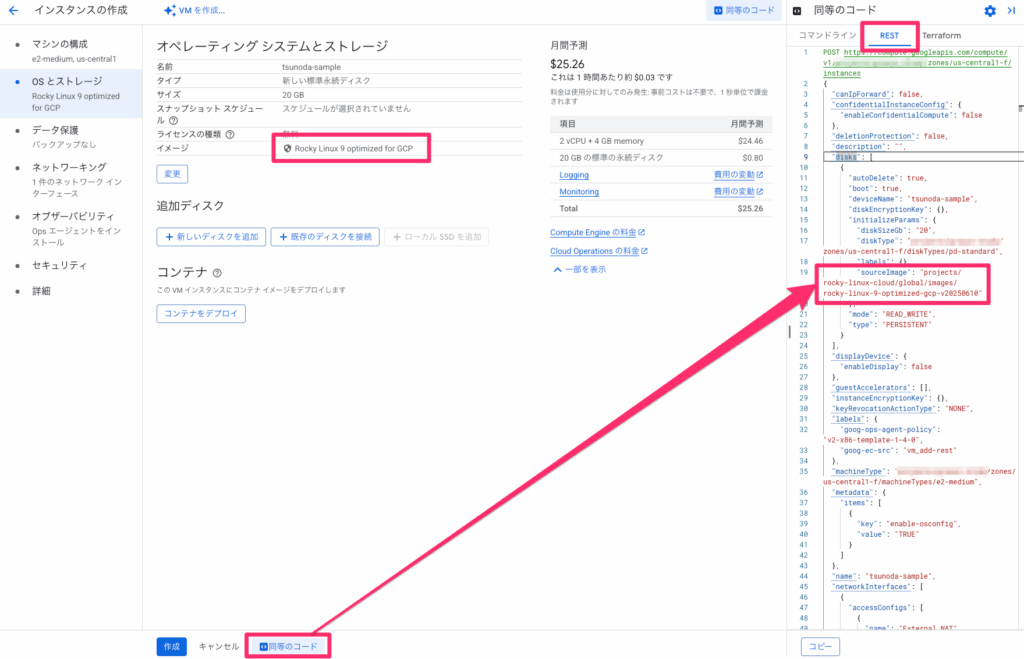
Task: Click help icon beside ライセンスの種類
Action: coord(230,135)
